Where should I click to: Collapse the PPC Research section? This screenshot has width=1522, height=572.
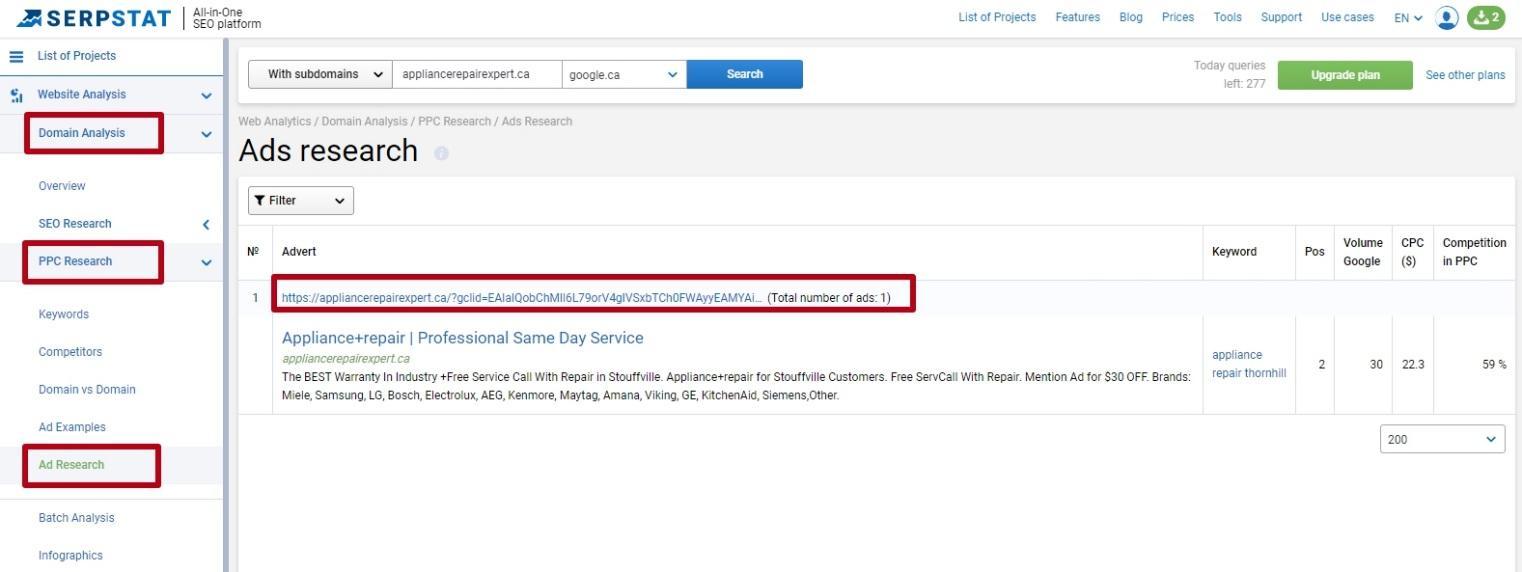(206, 262)
